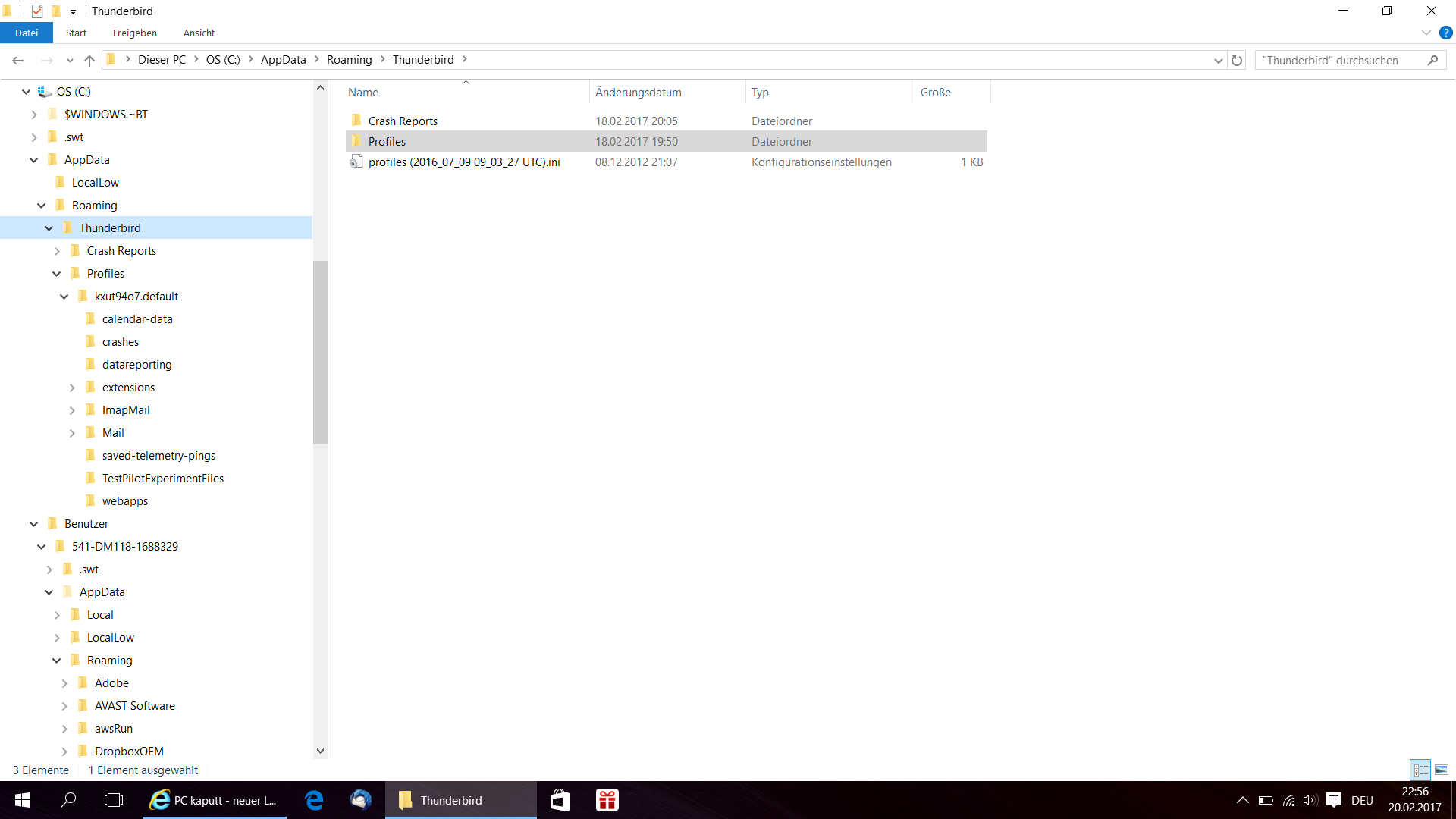Screen dimensions: 1456x819
Task: Open the Datei menu tab
Action: [27, 33]
